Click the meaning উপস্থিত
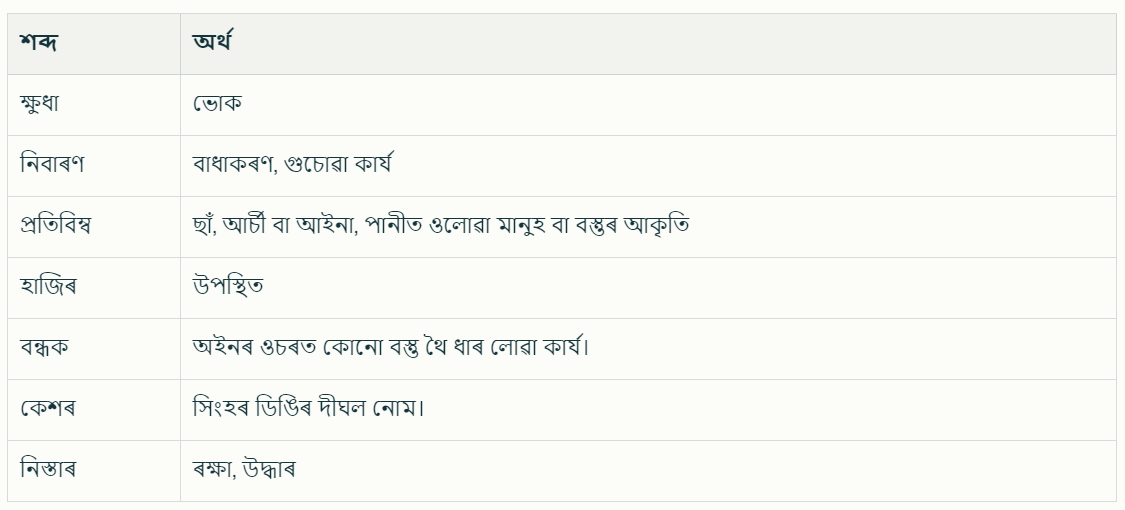Viewport: 1125px width, 510px height. click(228, 287)
